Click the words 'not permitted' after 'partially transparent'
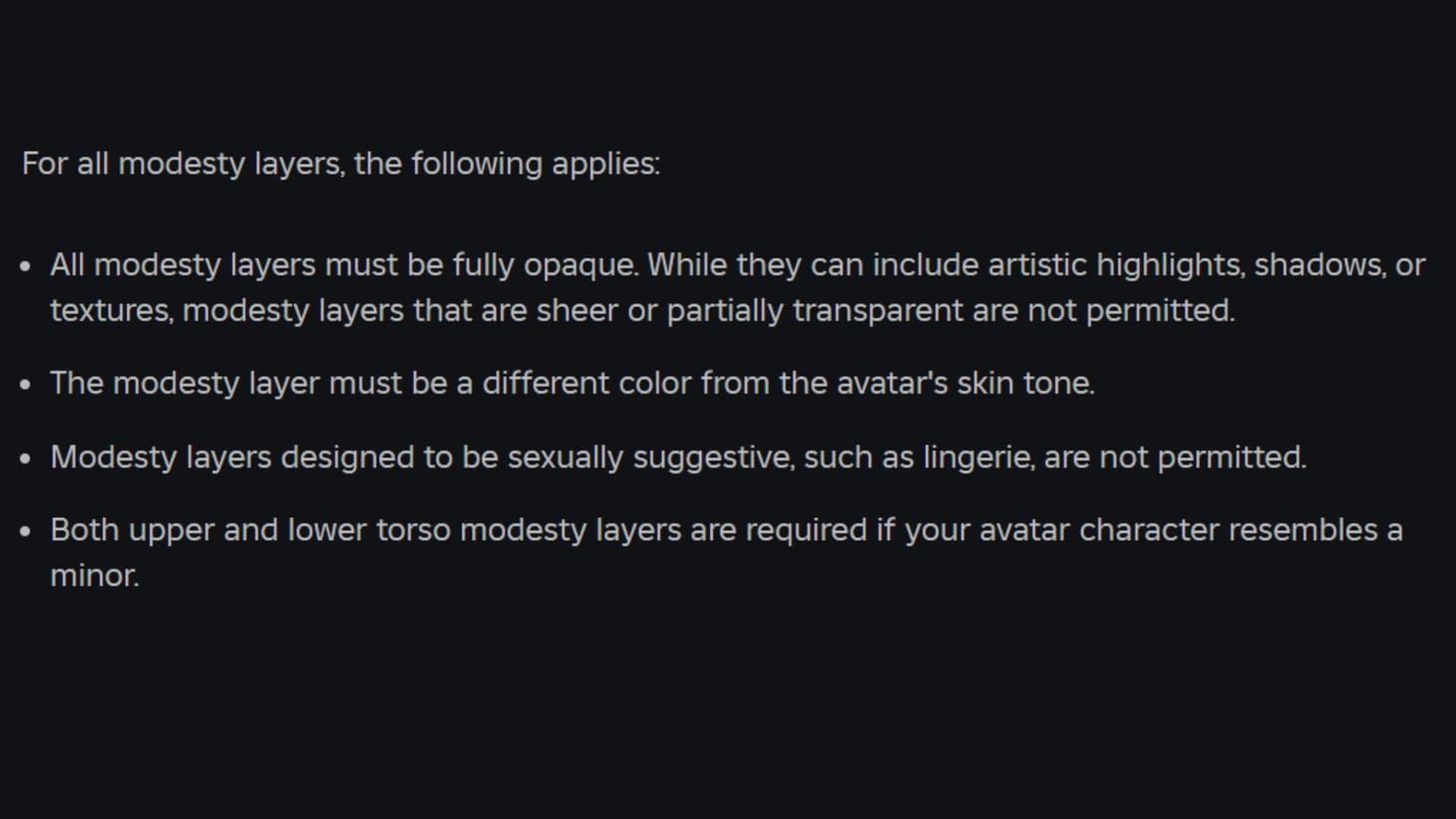 1130,311
